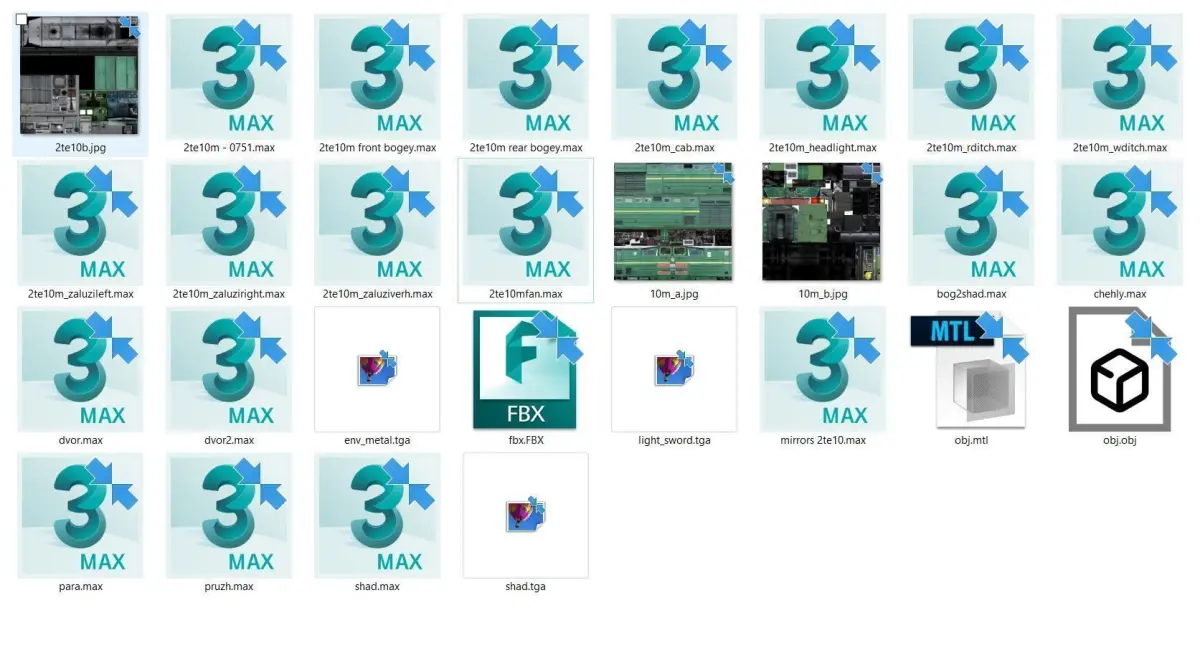Click the file name label obj.obj
The width and height of the screenshot is (1200, 646).
pyautogui.click(x=1120, y=440)
